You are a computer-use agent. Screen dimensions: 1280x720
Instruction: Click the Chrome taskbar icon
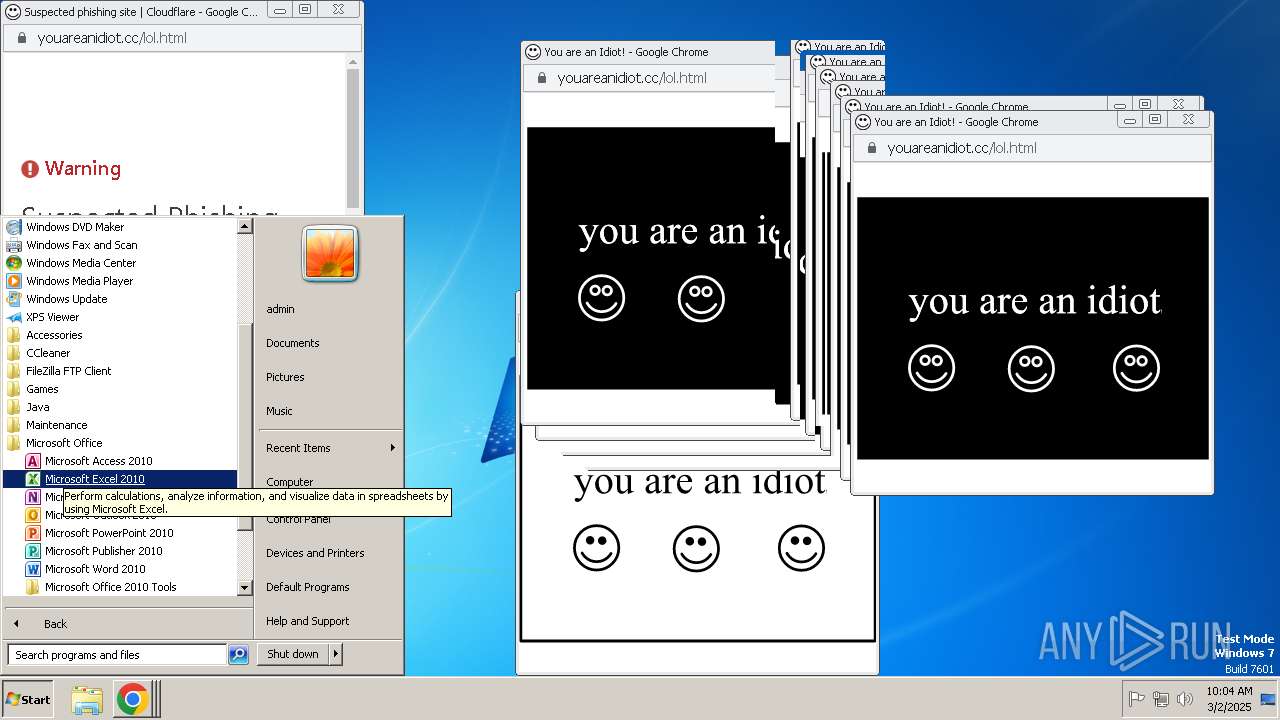132,700
